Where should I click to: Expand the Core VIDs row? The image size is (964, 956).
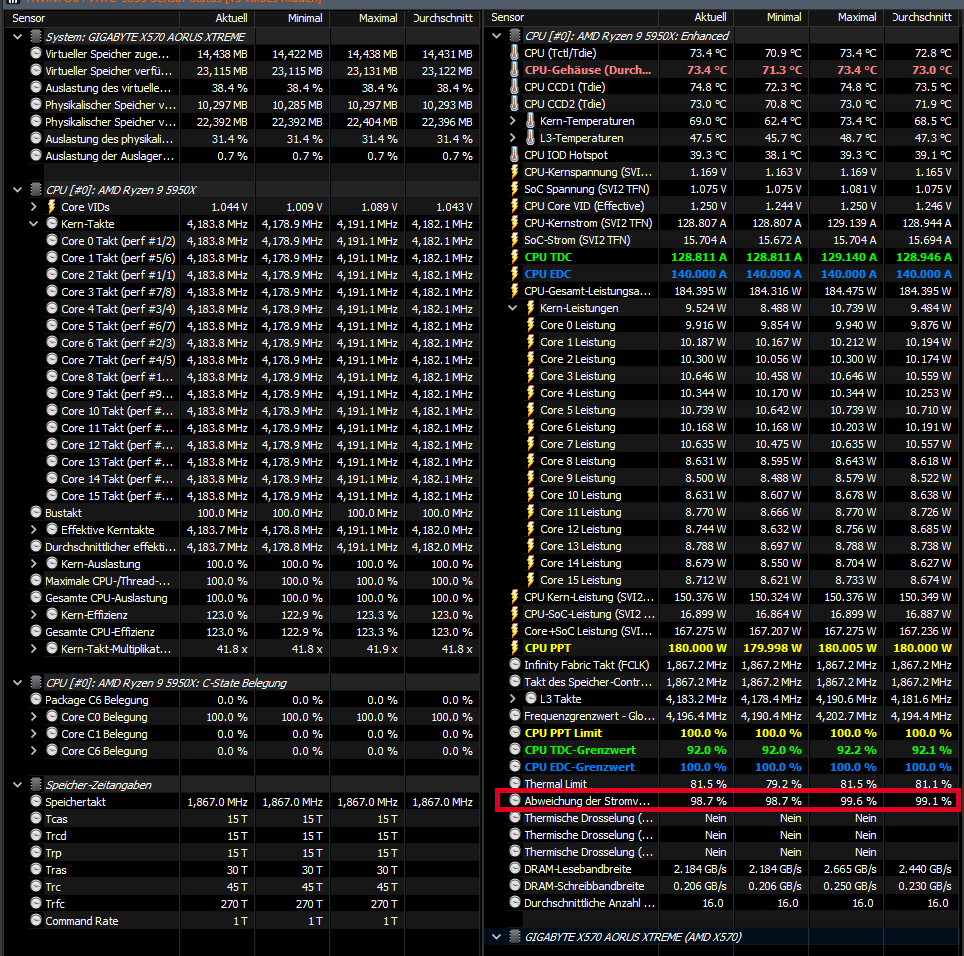tap(34, 207)
